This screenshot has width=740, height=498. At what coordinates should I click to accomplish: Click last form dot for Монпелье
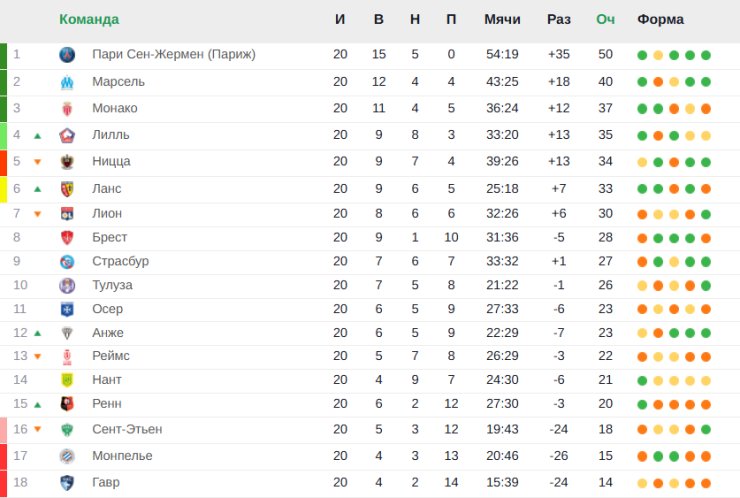(706, 456)
